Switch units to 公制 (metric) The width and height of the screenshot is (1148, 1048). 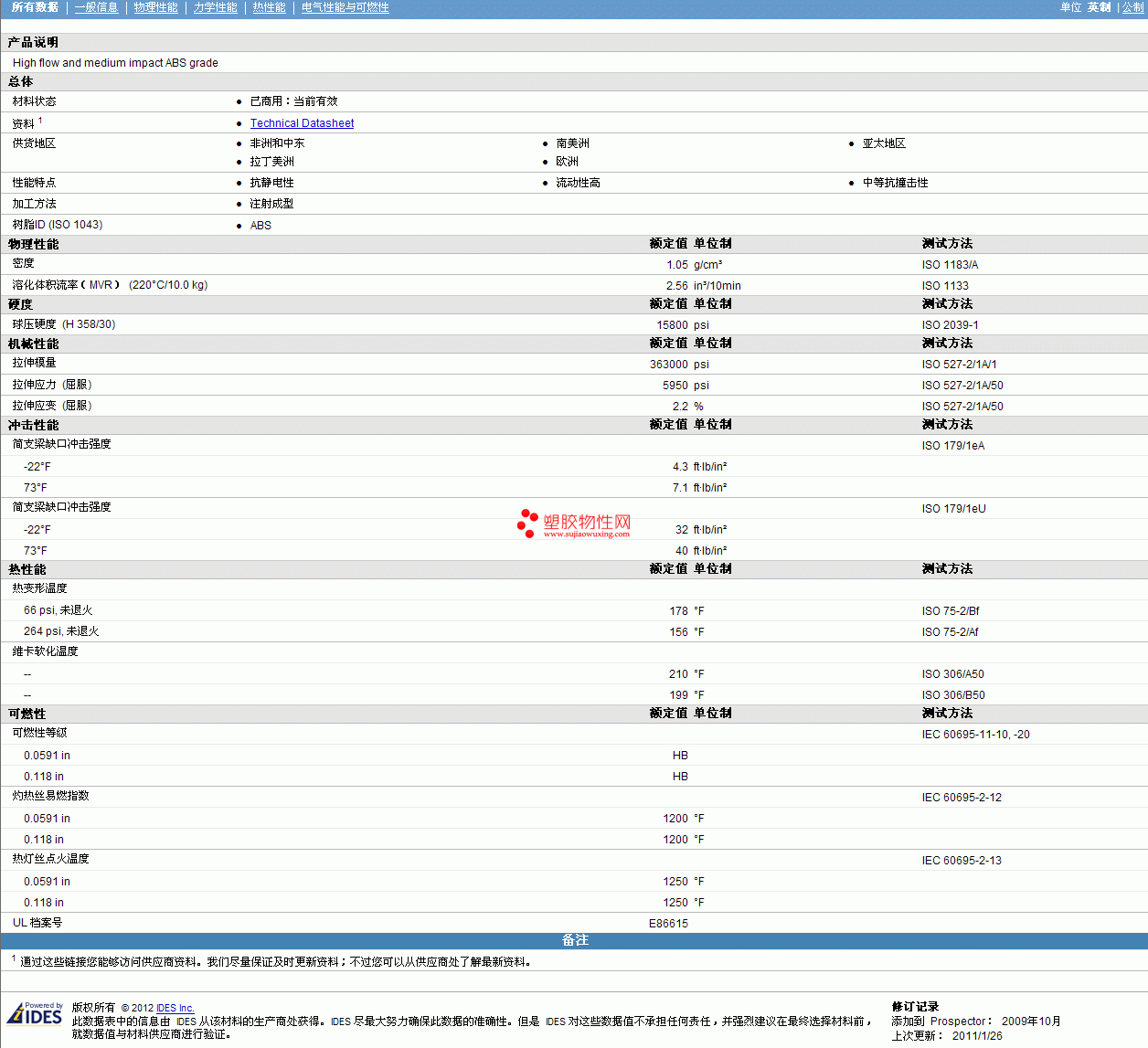(1132, 7)
